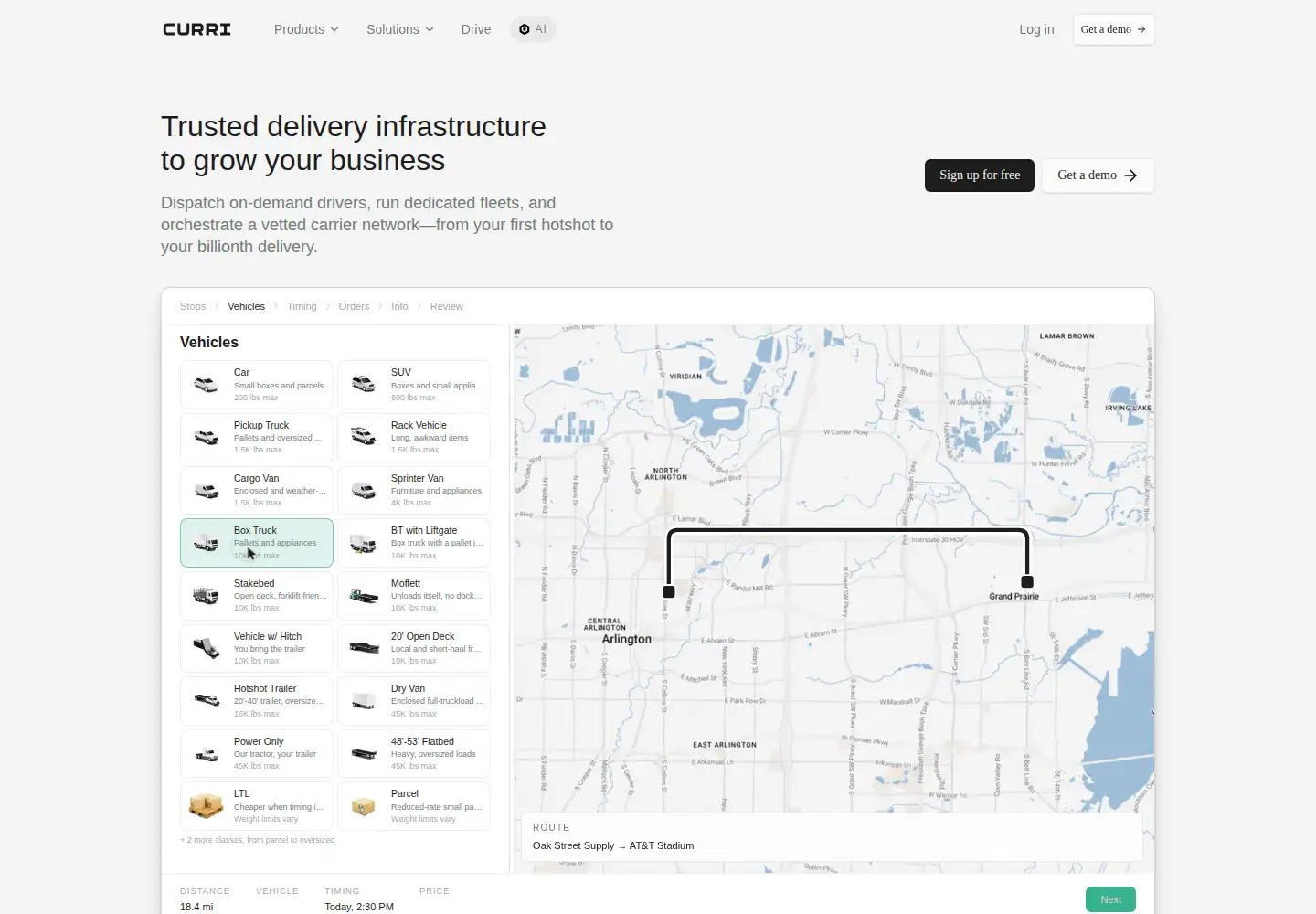Screen dimensions: 1316x914
Task: Switch to the Timing step
Action: click(x=302, y=306)
